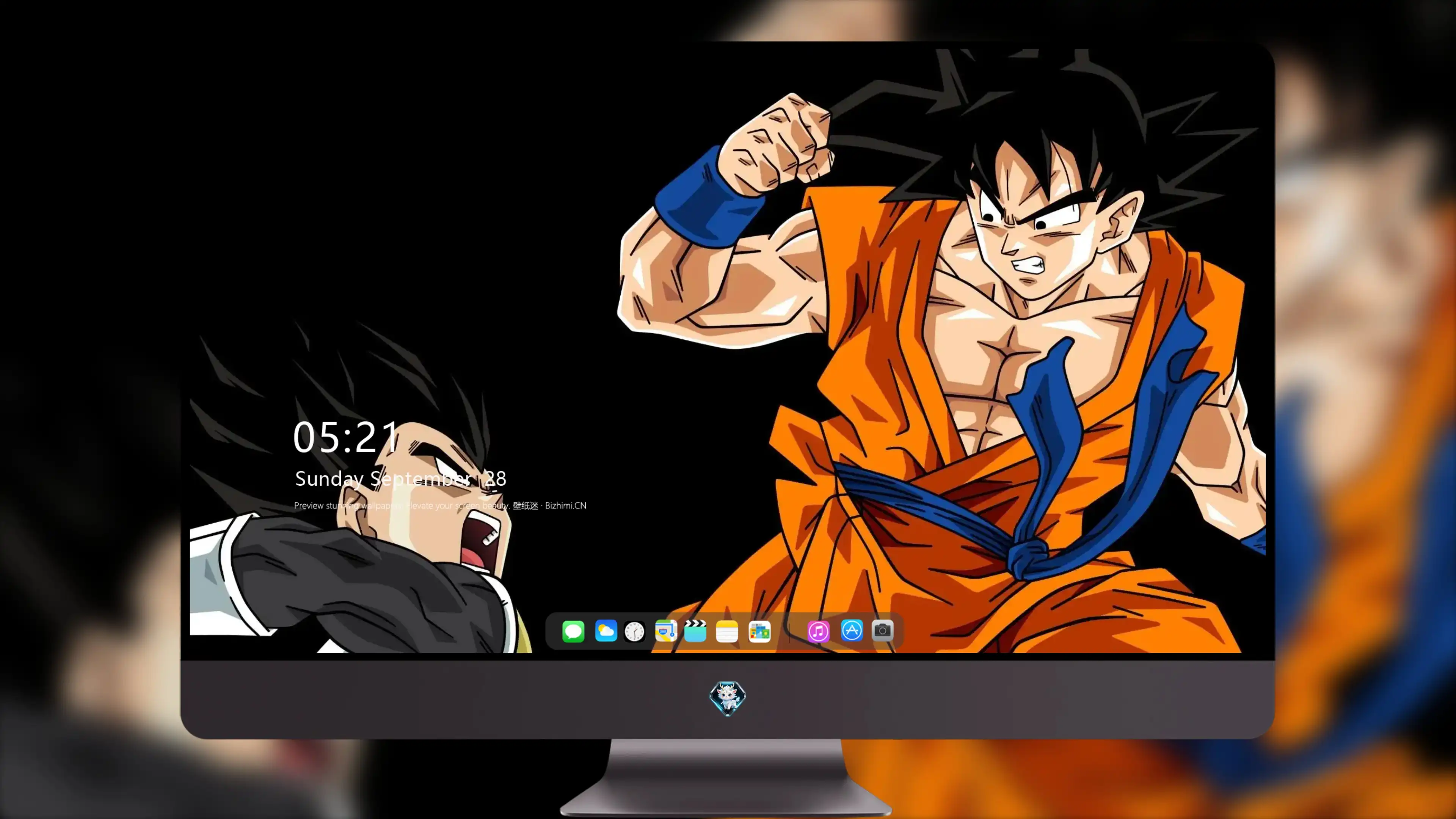Launch the Maps app from the dock
The width and height of the screenshot is (1456, 819).
[666, 631]
